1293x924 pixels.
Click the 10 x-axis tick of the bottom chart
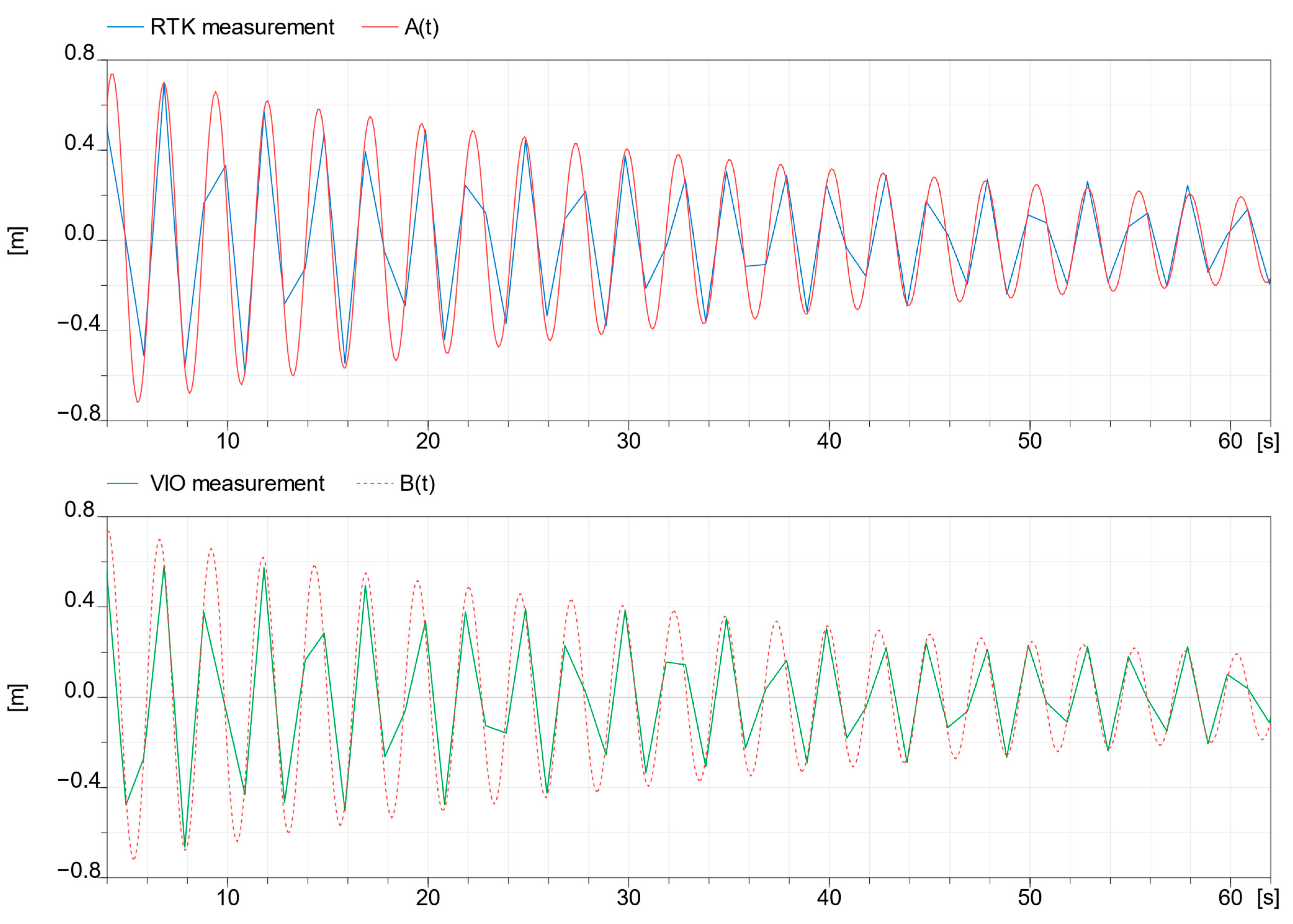coord(228,898)
